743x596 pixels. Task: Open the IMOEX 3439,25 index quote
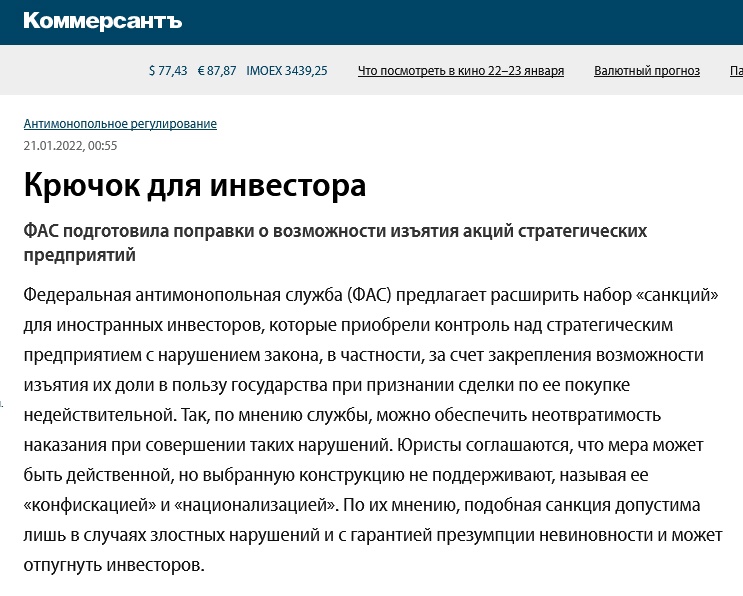[287, 71]
